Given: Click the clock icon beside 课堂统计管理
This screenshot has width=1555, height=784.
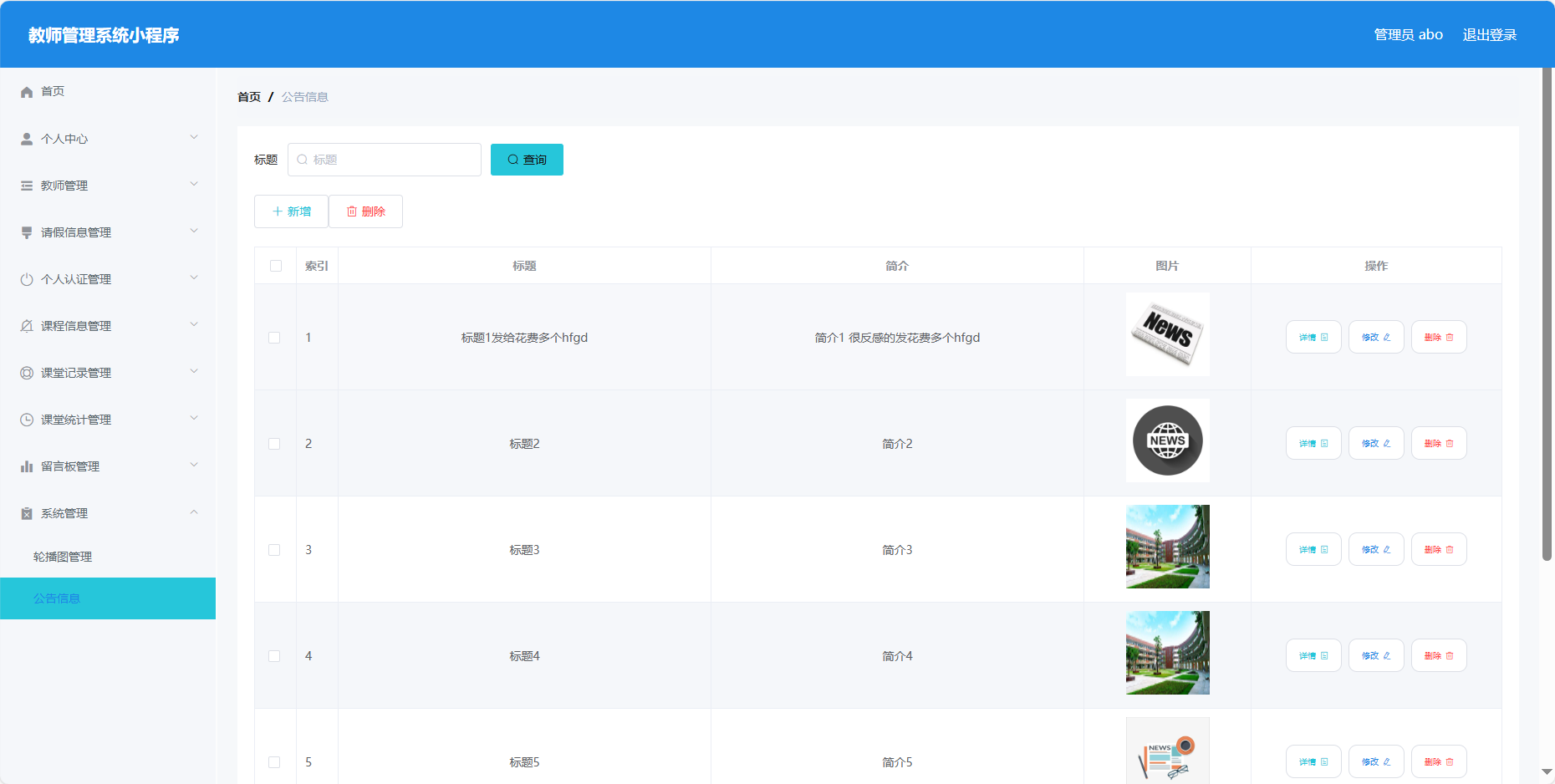Looking at the screenshot, I should pyautogui.click(x=27, y=420).
